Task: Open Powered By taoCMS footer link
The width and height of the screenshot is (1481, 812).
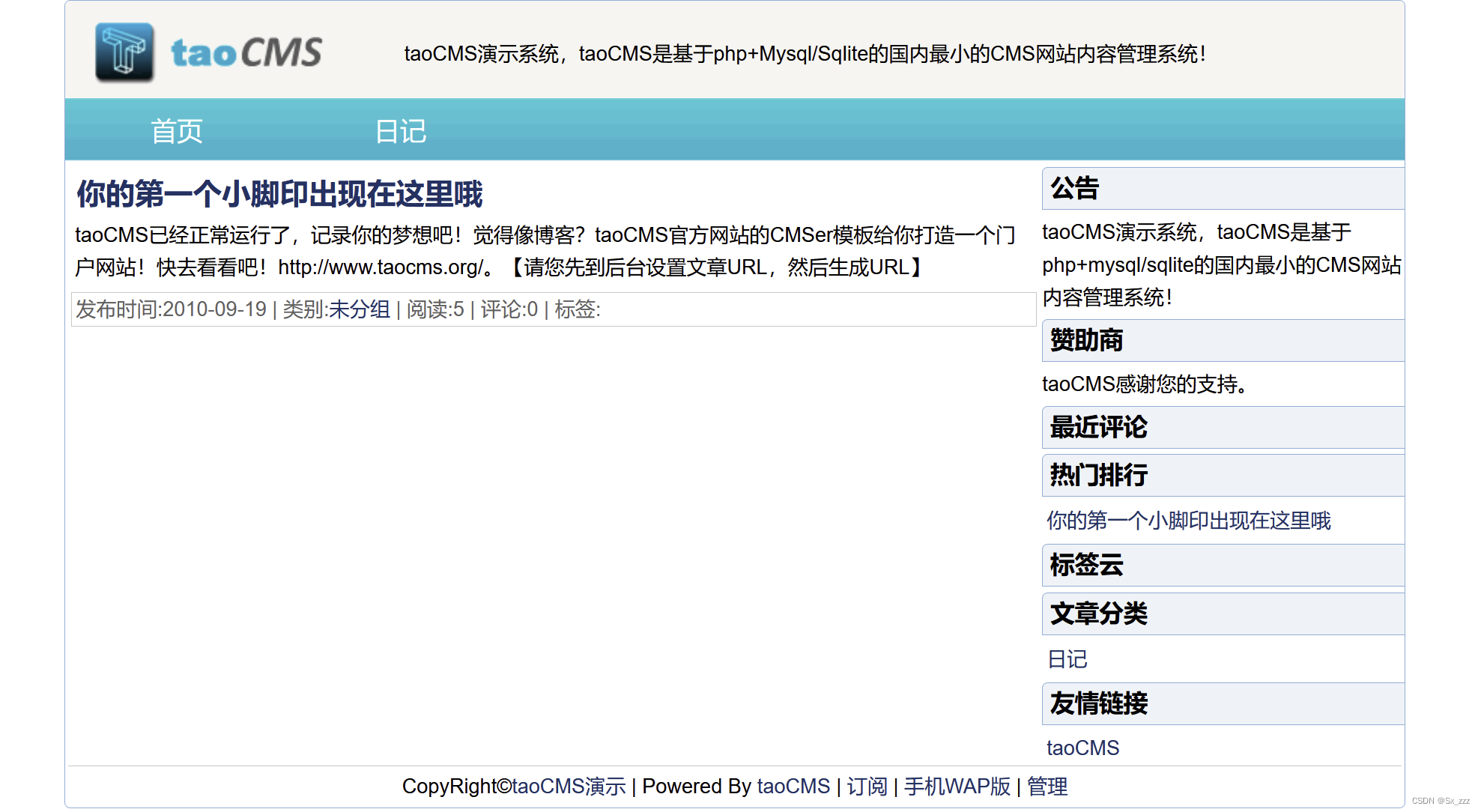Action: pos(793,787)
